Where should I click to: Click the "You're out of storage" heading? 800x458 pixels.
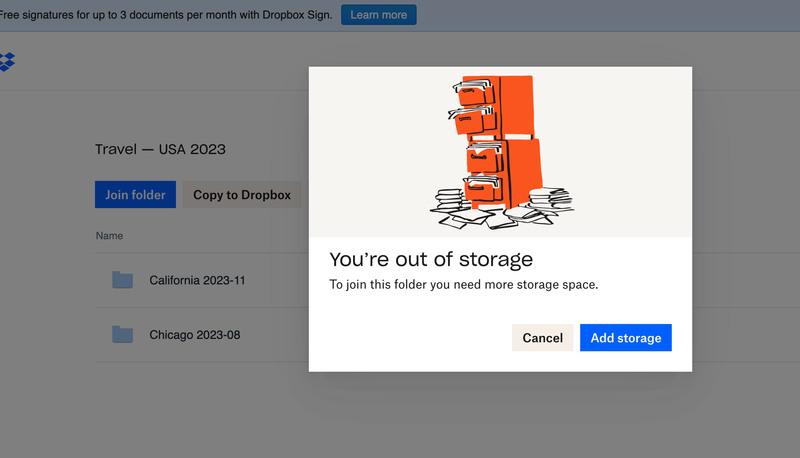coord(431,260)
